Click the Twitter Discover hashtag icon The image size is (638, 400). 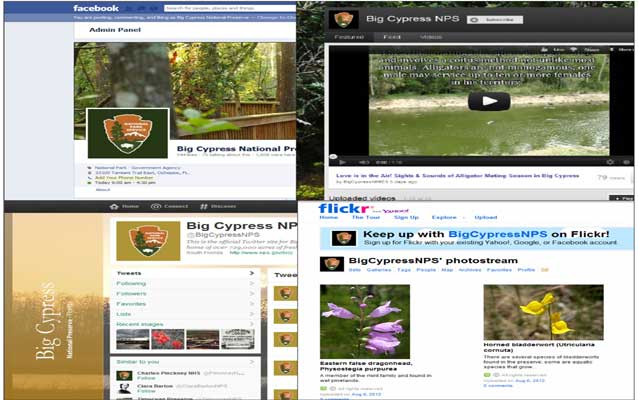[204, 206]
